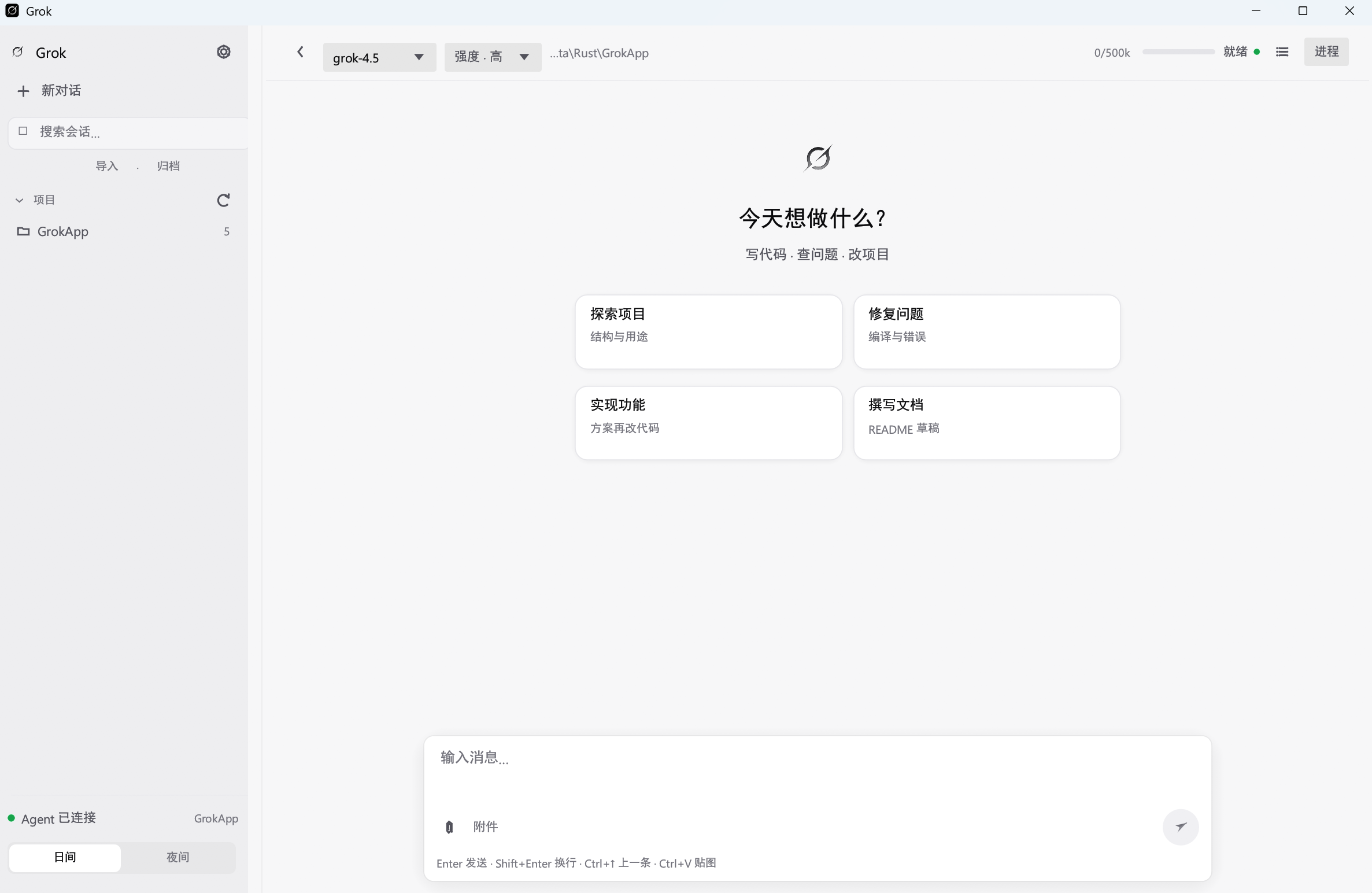This screenshot has width=1372, height=893.
Task: Click the Grok logo in the sidebar header
Action: [x=18, y=52]
